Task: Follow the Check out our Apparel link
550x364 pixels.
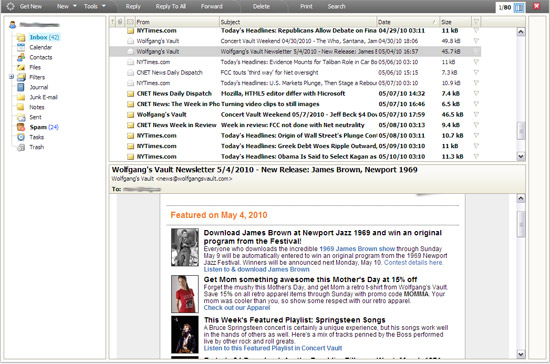Action: tap(237, 308)
